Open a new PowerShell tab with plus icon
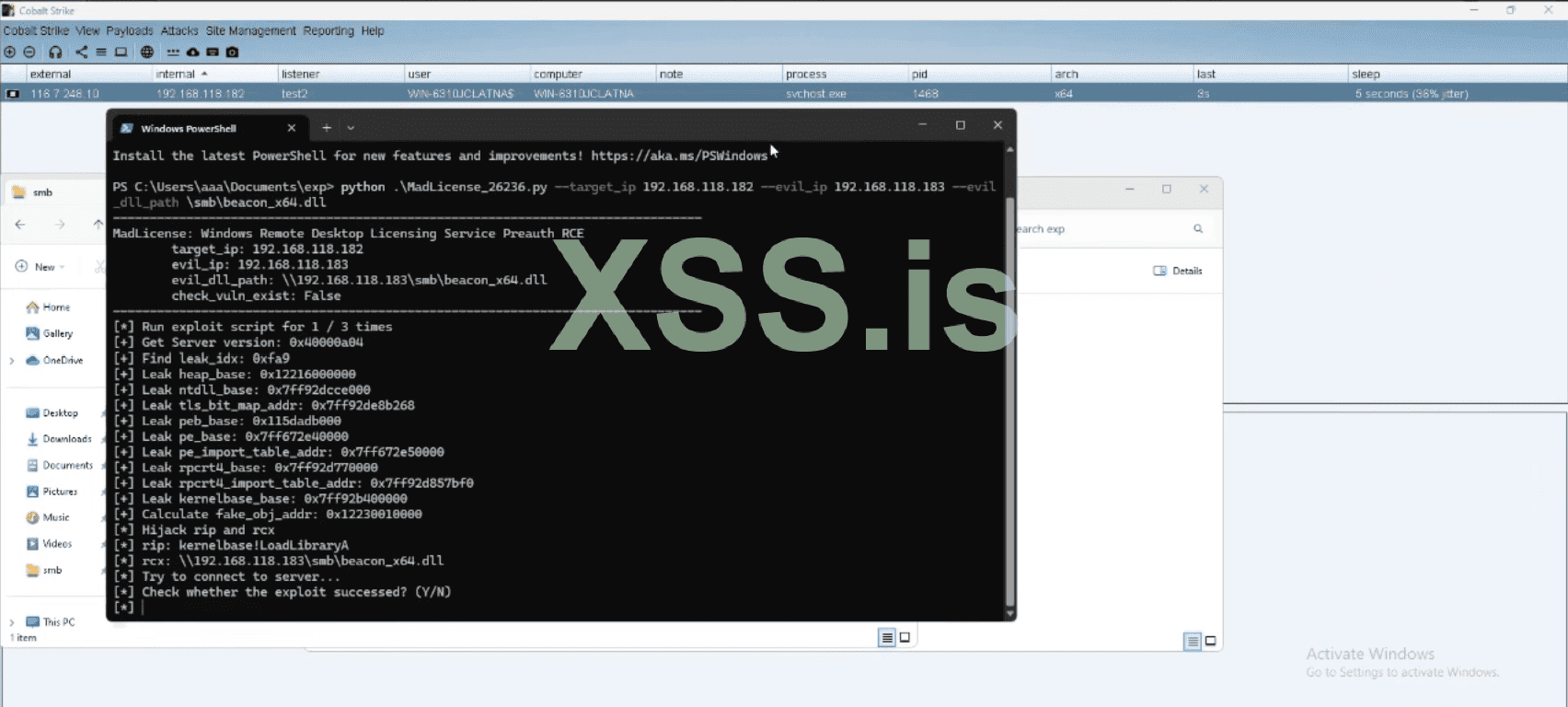The image size is (1568, 707). 327,128
